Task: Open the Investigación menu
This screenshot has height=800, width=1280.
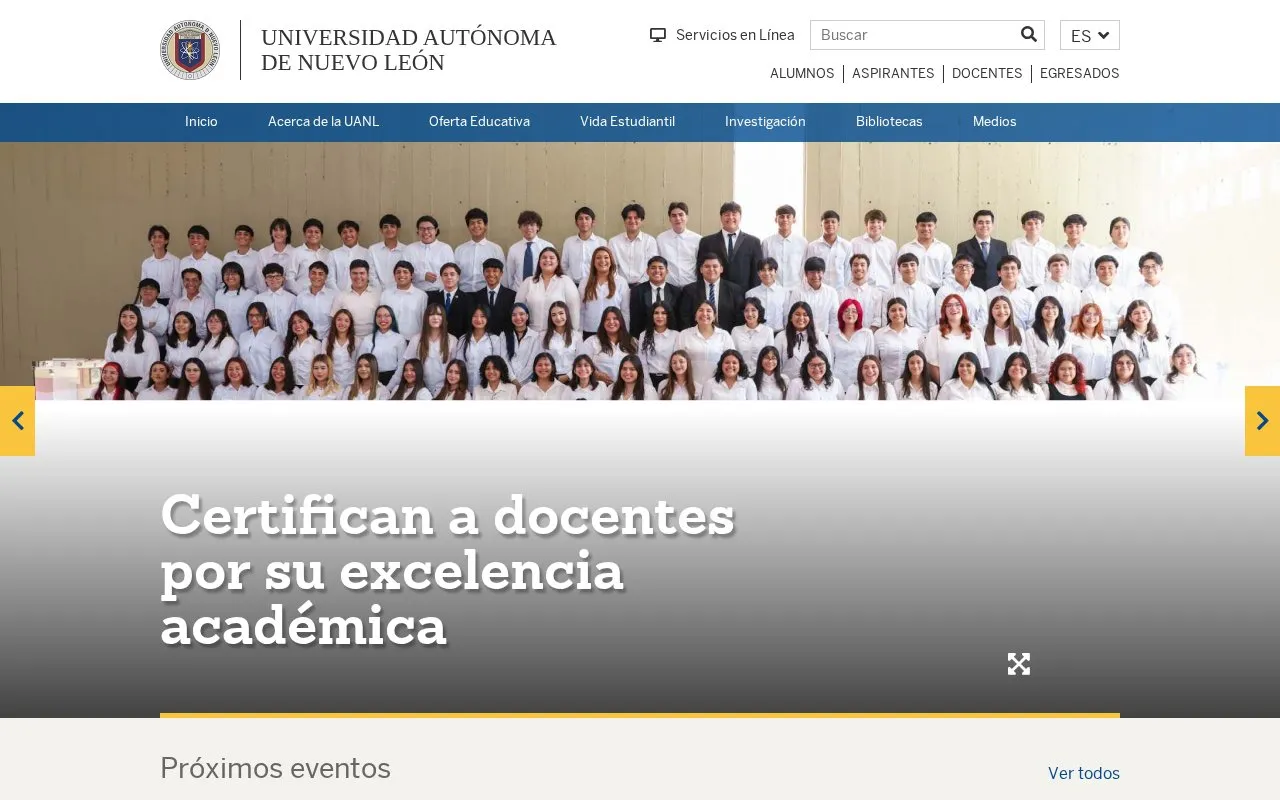Action: (765, 122)
